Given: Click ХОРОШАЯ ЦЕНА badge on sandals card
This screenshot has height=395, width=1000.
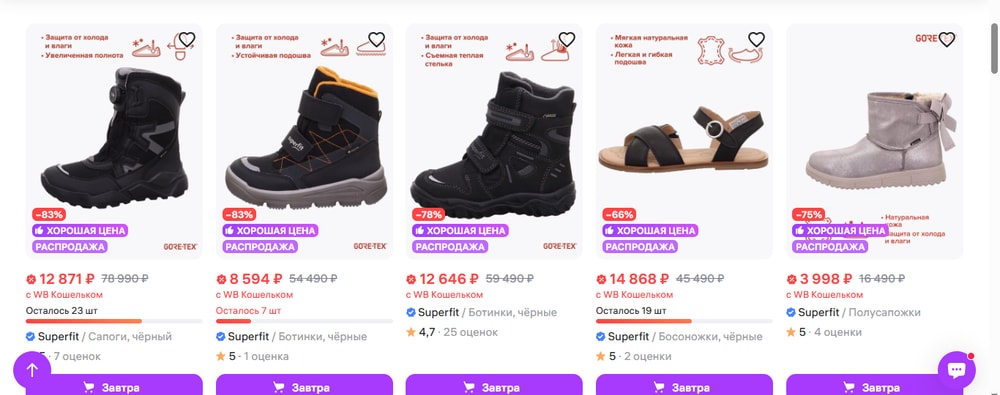Looking at the screenshot, I should click(x=649, y=230).
